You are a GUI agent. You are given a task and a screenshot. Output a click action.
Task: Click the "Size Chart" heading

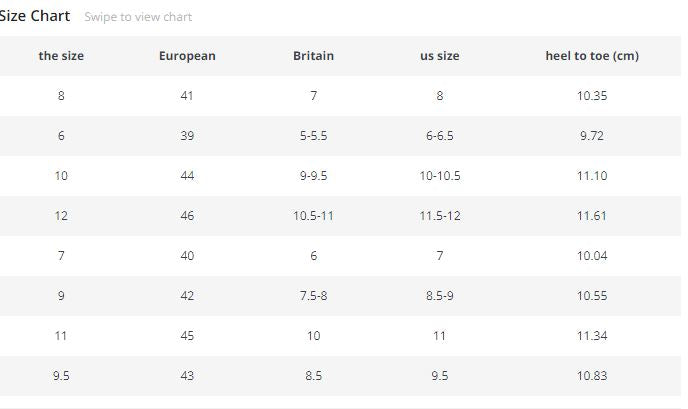[35, 16]
